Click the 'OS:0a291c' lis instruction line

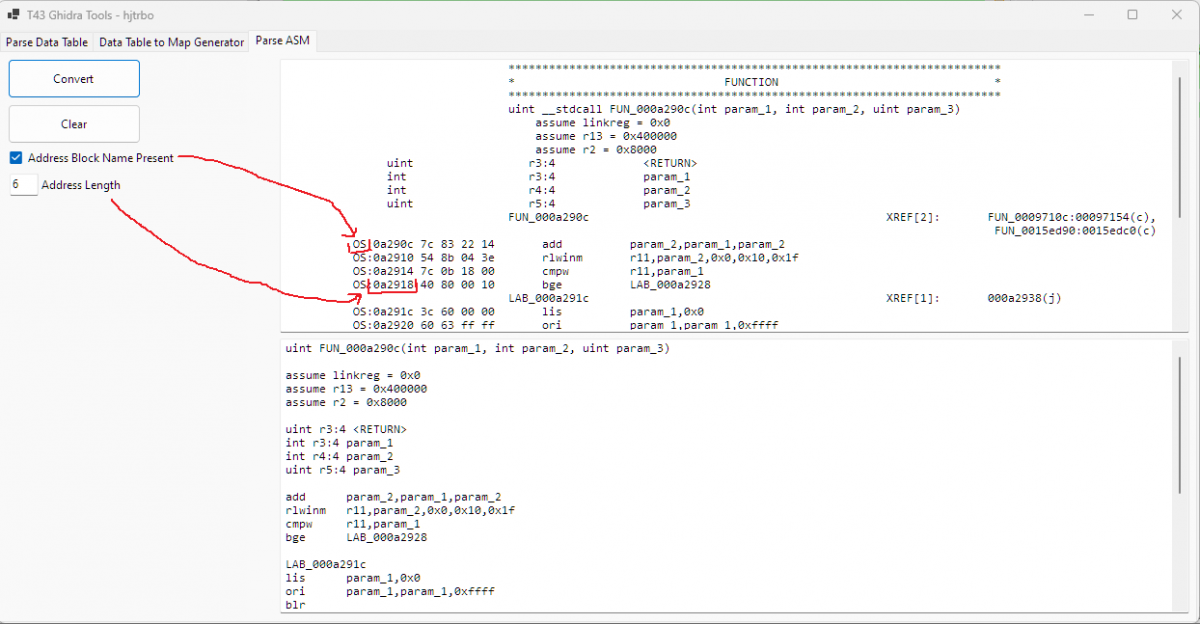coord(529,312)
